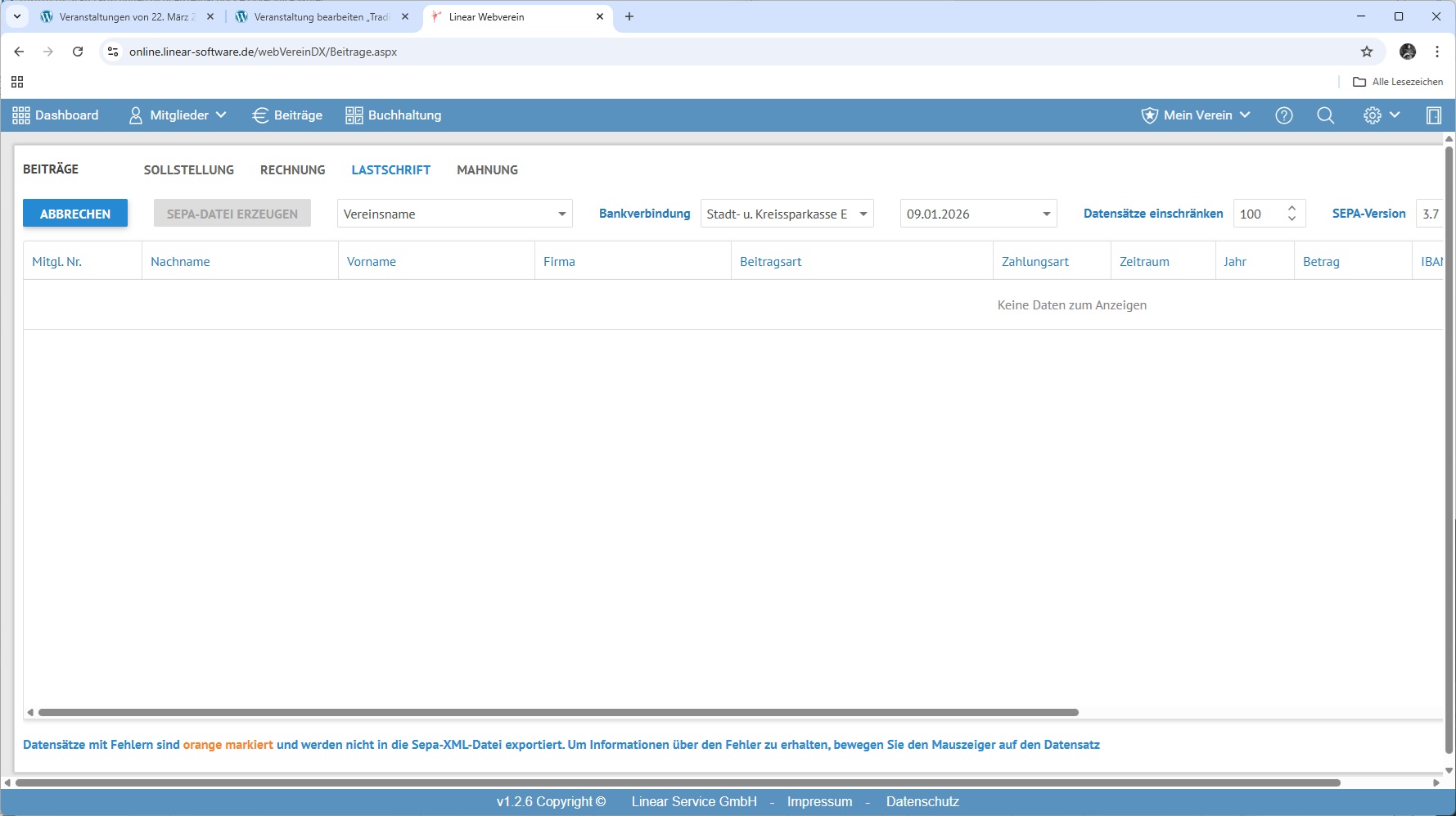
Task: Expand the Mitglieder dropdown menu
Action: coord(178,115)
